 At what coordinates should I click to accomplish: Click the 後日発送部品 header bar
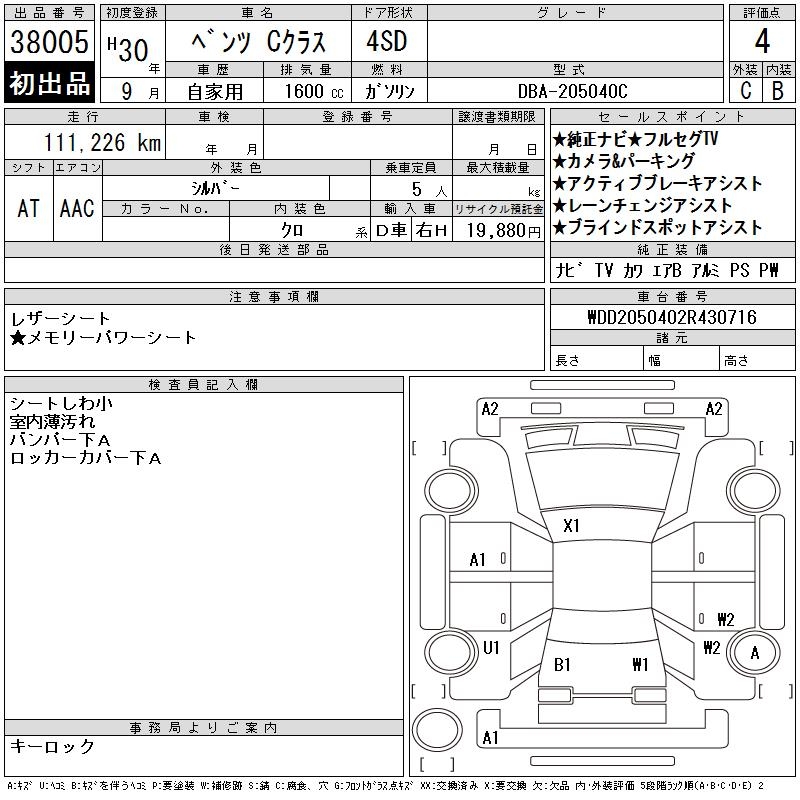point(274,249)
